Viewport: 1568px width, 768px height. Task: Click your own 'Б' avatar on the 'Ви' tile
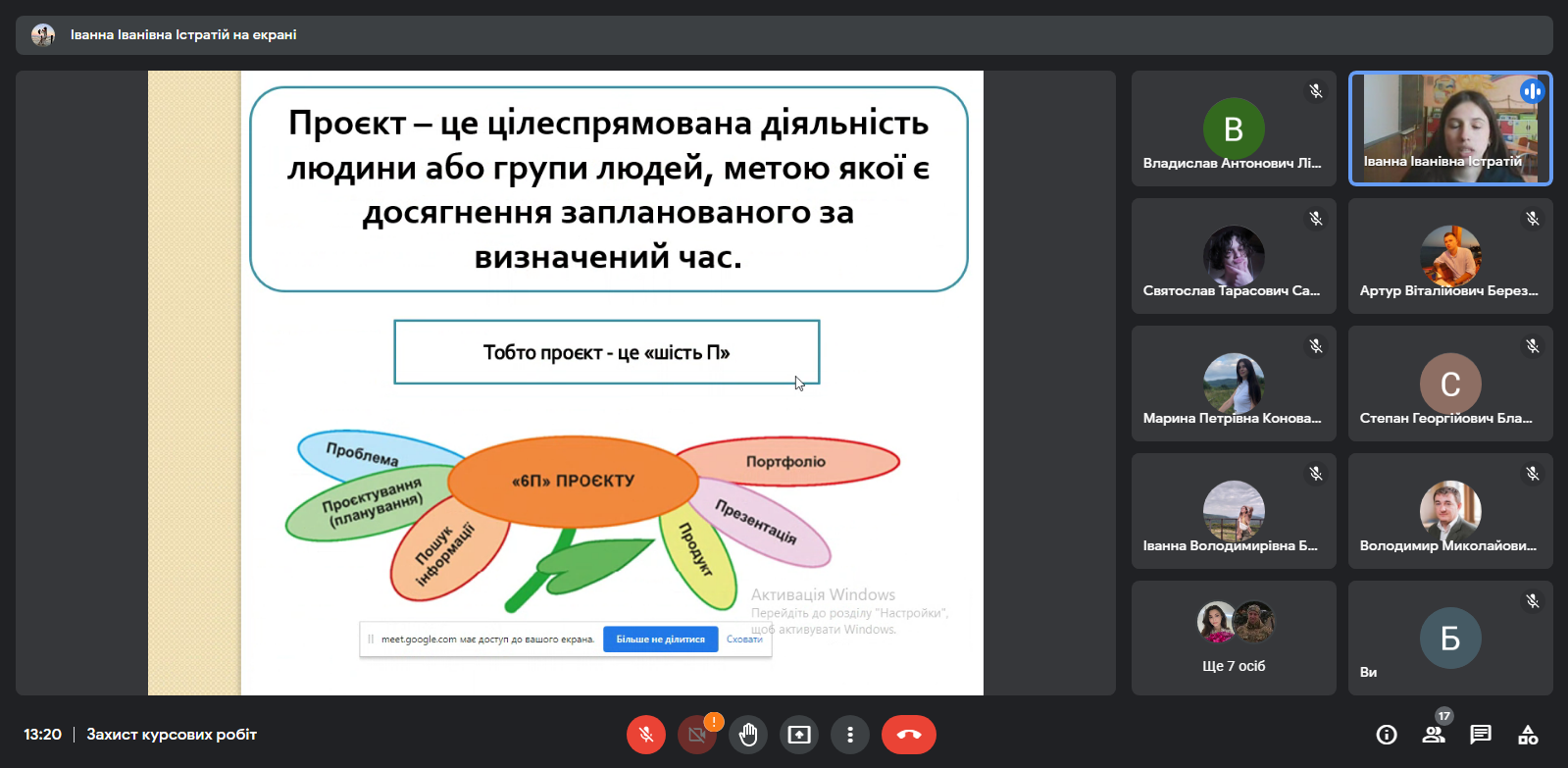point(1450,639)
